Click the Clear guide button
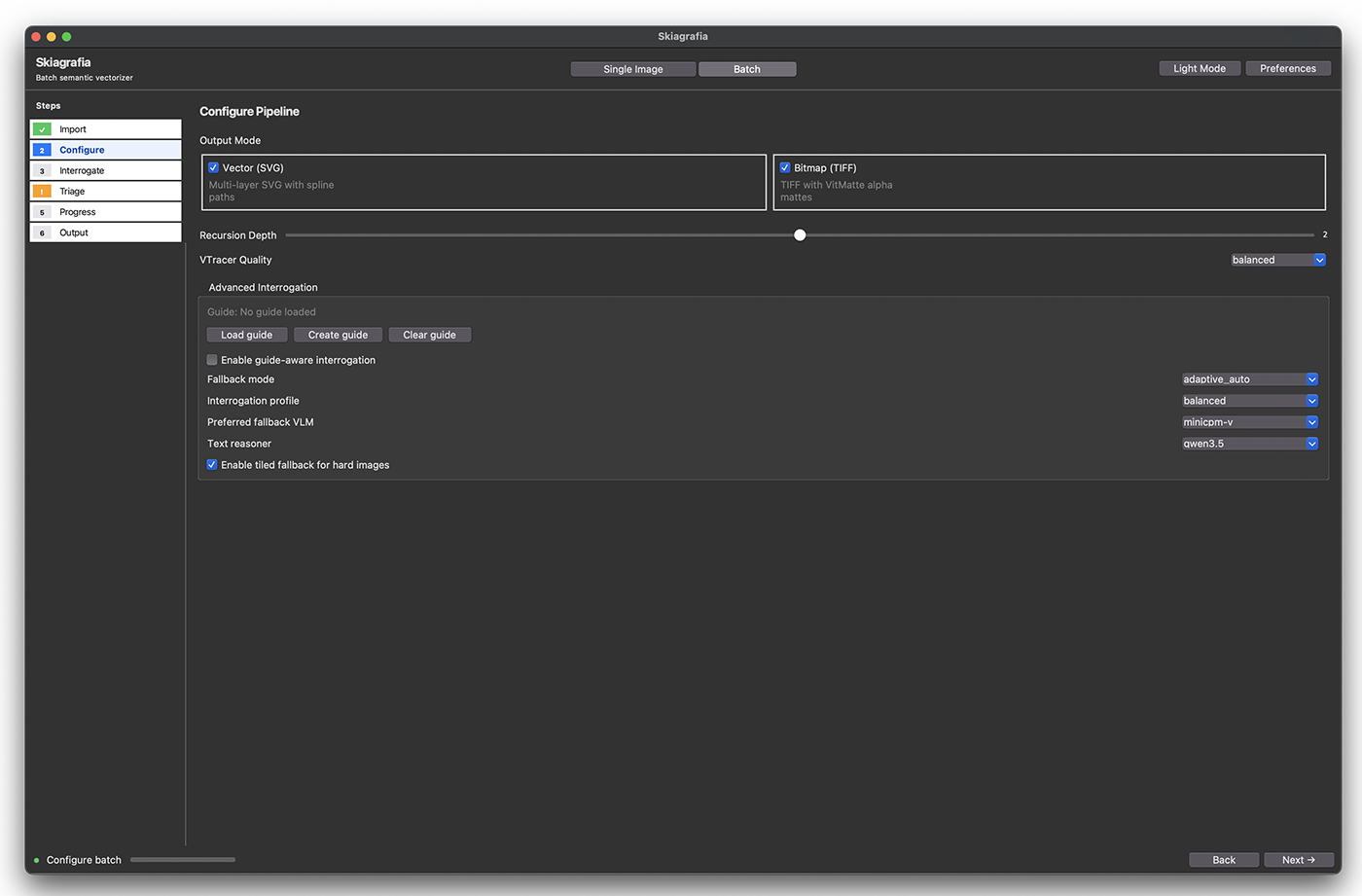This screenshot has width=1362, height=896. pyautogui.click(x=429, y=334)
